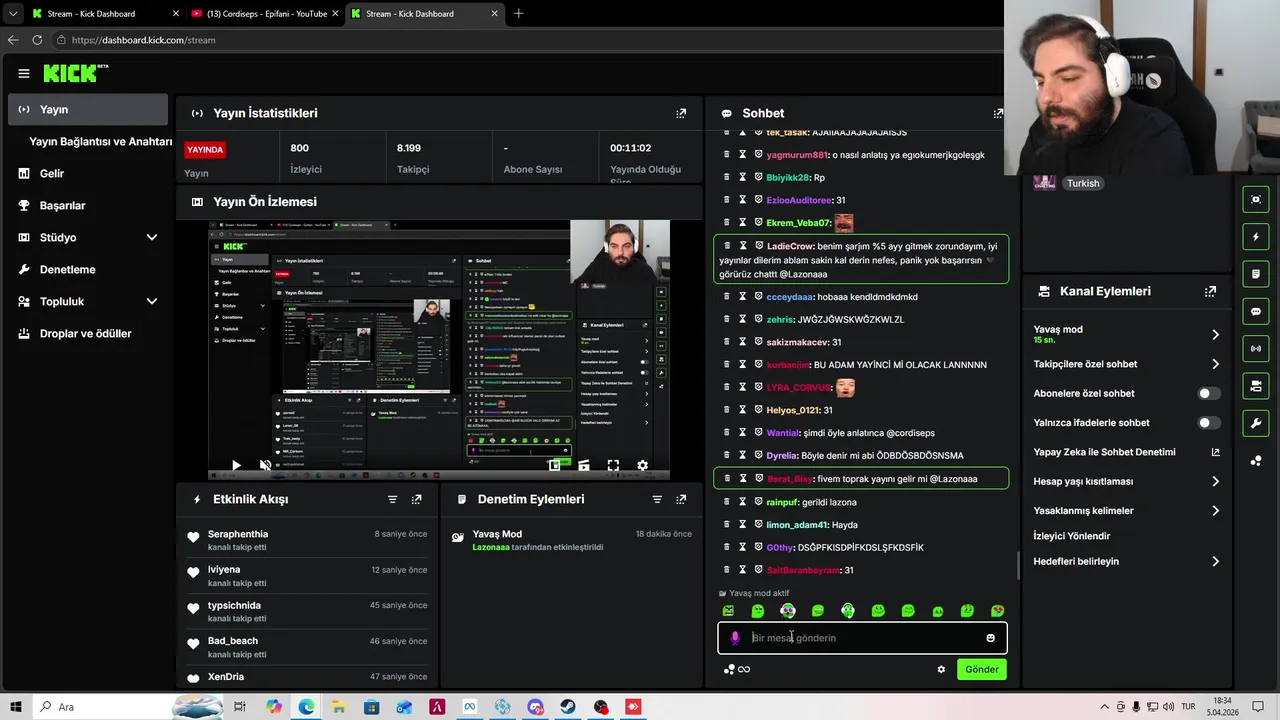Screen dimensions: 1280x720
Task: Open Etkinlik Akışı filter options
Action: click(x=393, y=499)
